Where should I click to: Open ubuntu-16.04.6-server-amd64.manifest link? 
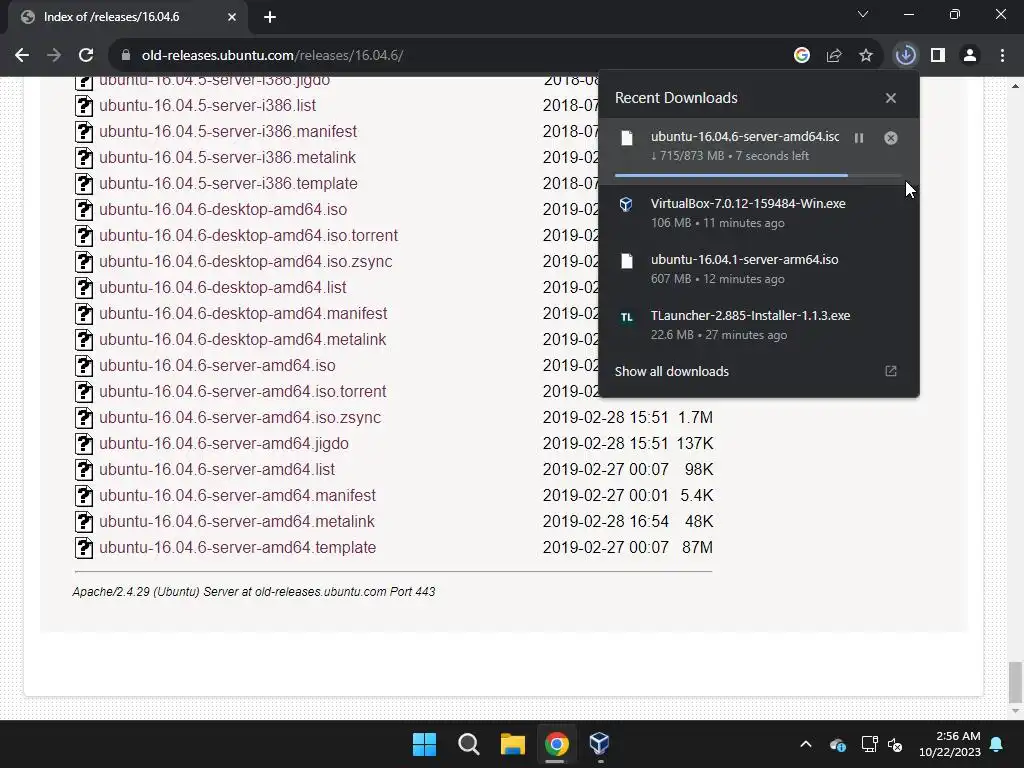click(x=237, y=496)
